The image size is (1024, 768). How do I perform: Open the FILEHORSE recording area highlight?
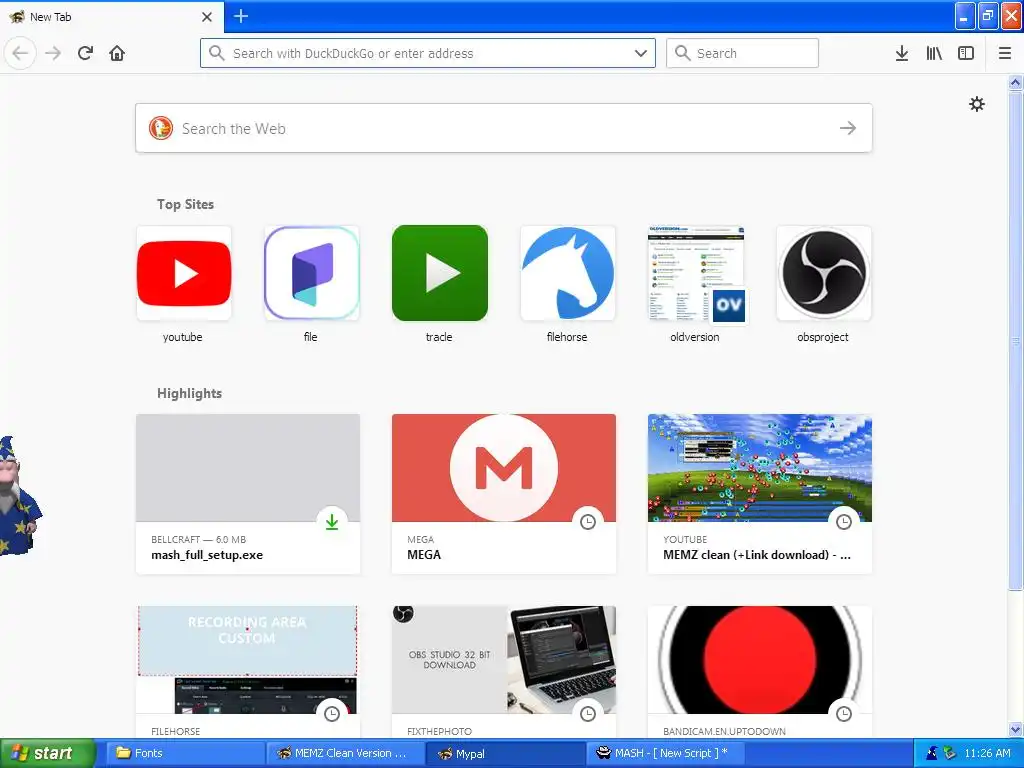pos(248,673)
